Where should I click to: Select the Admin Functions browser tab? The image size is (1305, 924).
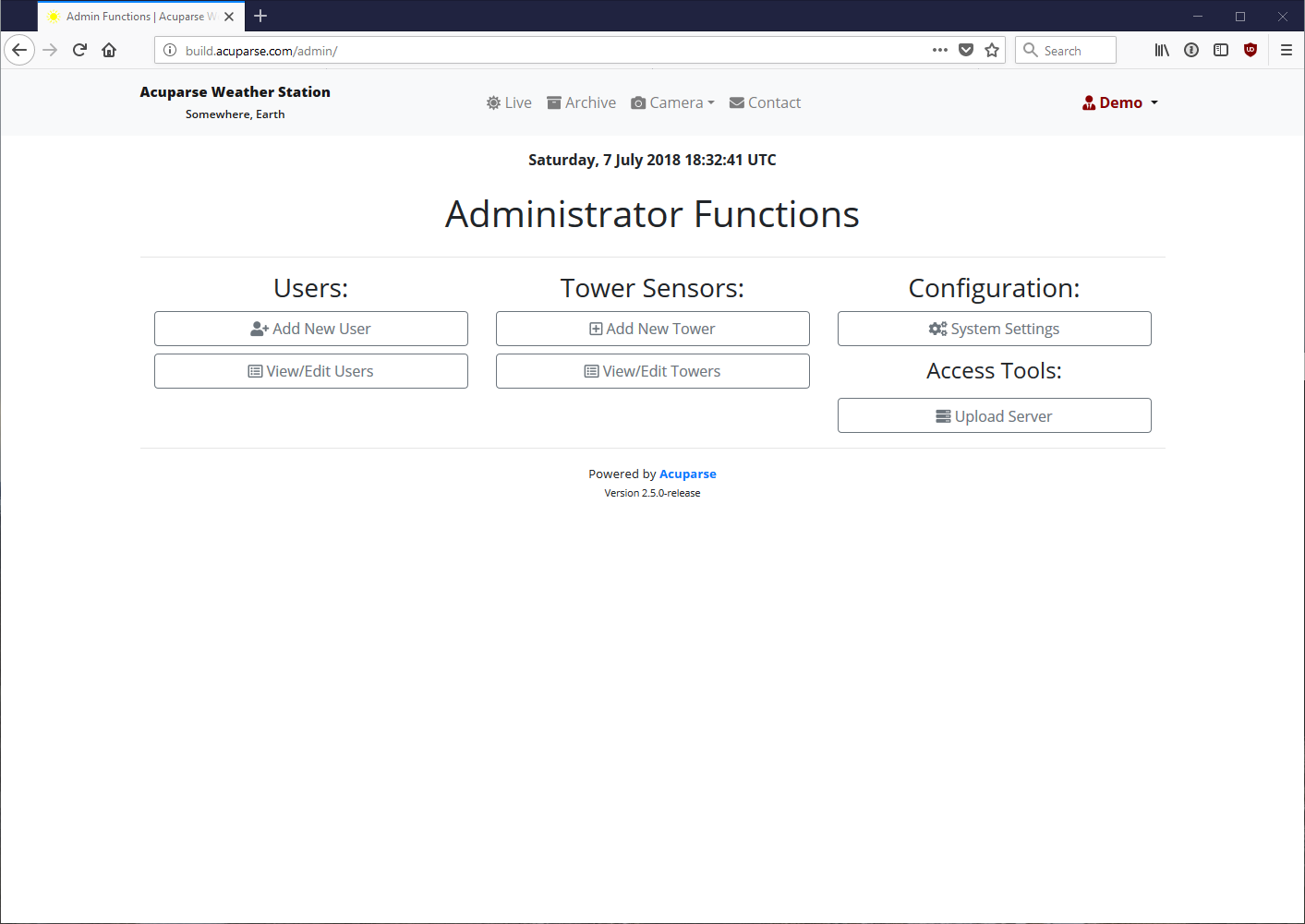(x=141, y=17)
